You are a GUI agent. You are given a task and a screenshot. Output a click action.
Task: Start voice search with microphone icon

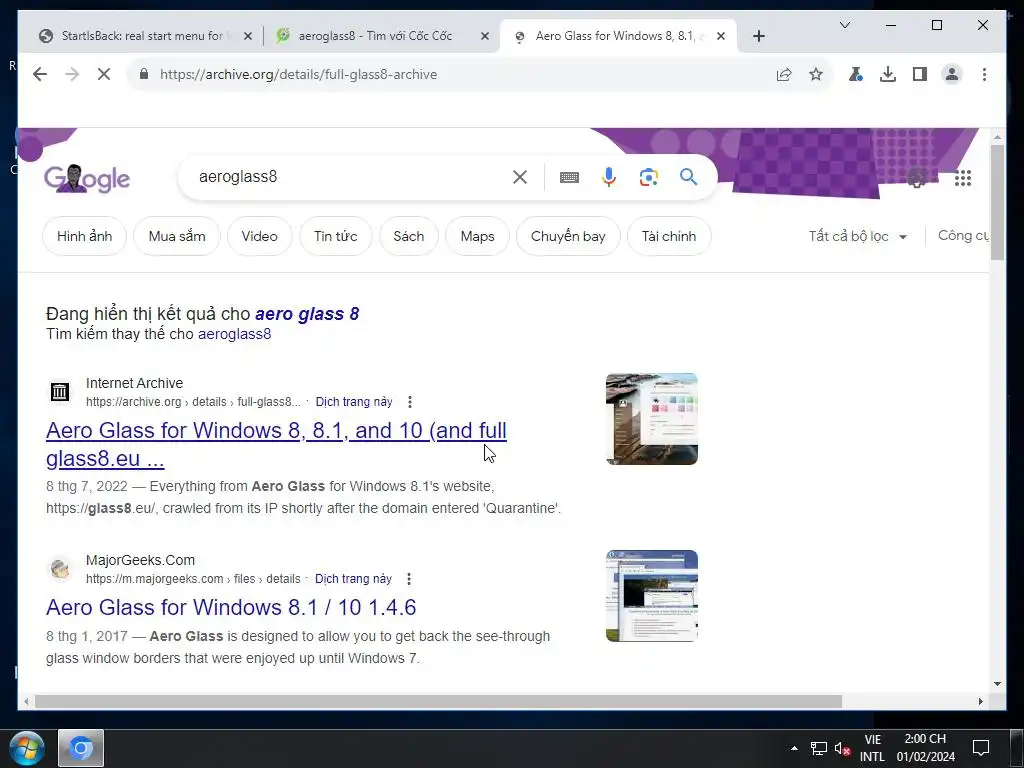tap(609, 177)
